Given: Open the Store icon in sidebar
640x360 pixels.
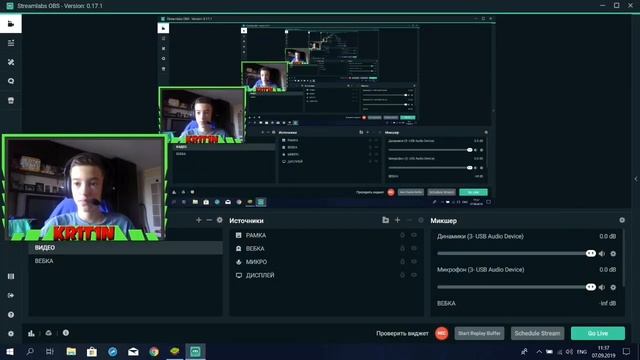Looking at the screenshot, I should 11,100.
